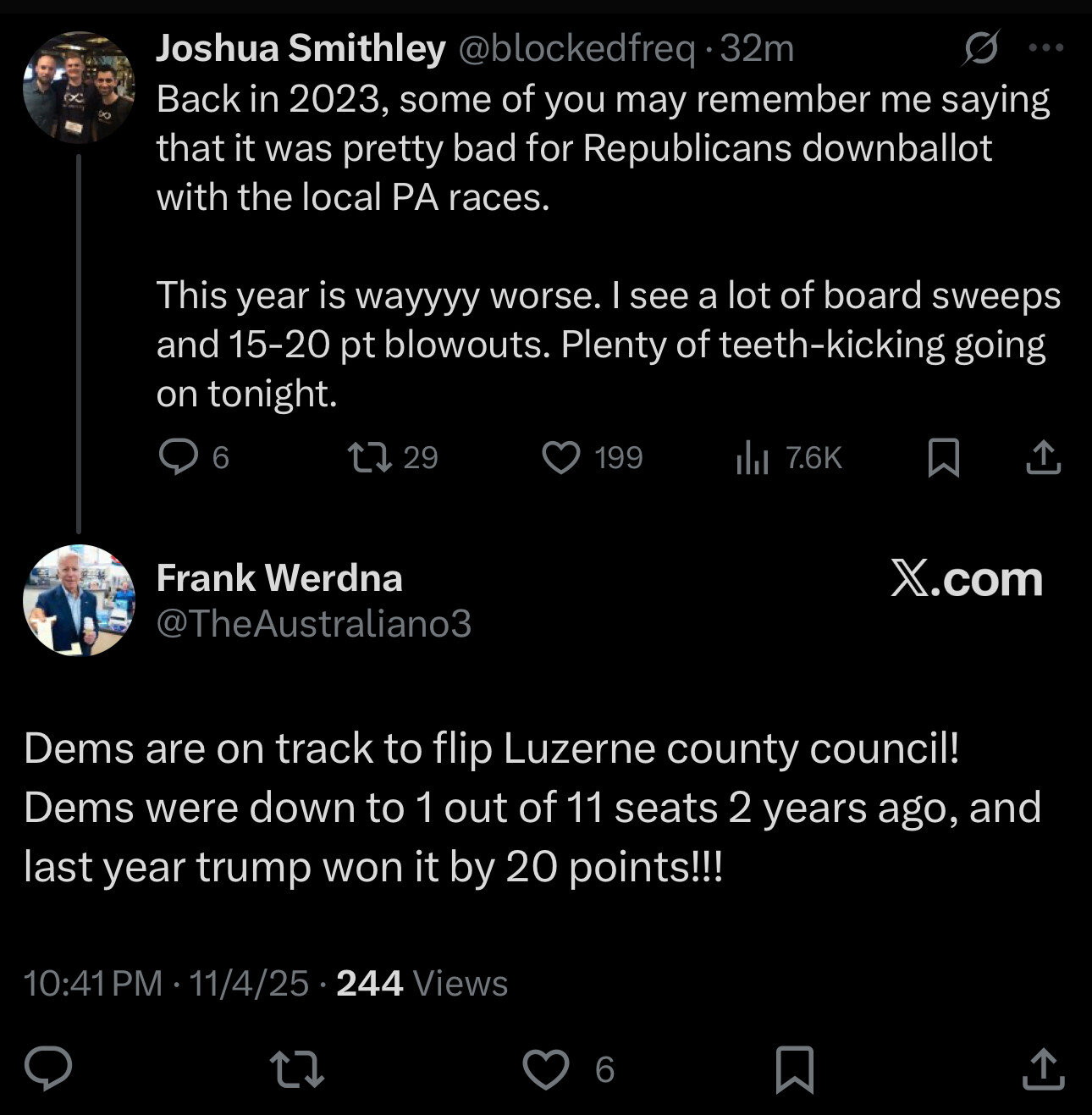
Task: Bookmark Joshua Smithley's post
Action: tap(944, 458)
